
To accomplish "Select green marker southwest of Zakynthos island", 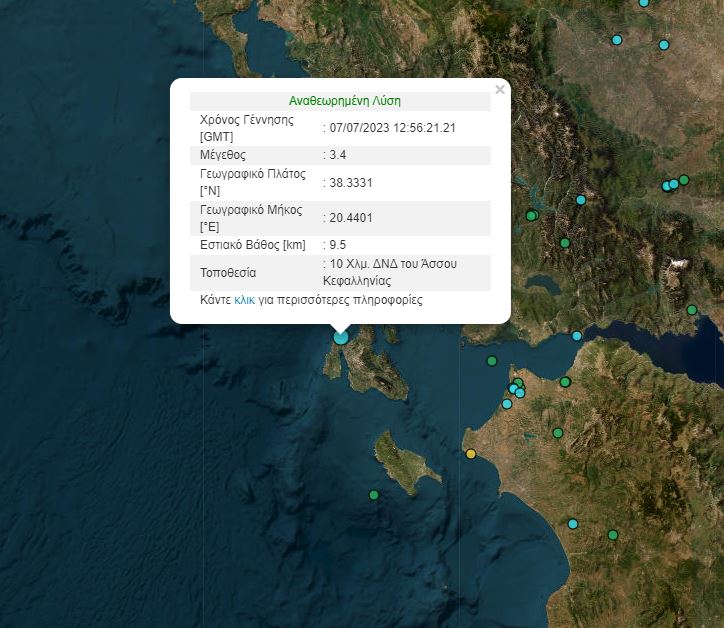I will coord(374,495).
